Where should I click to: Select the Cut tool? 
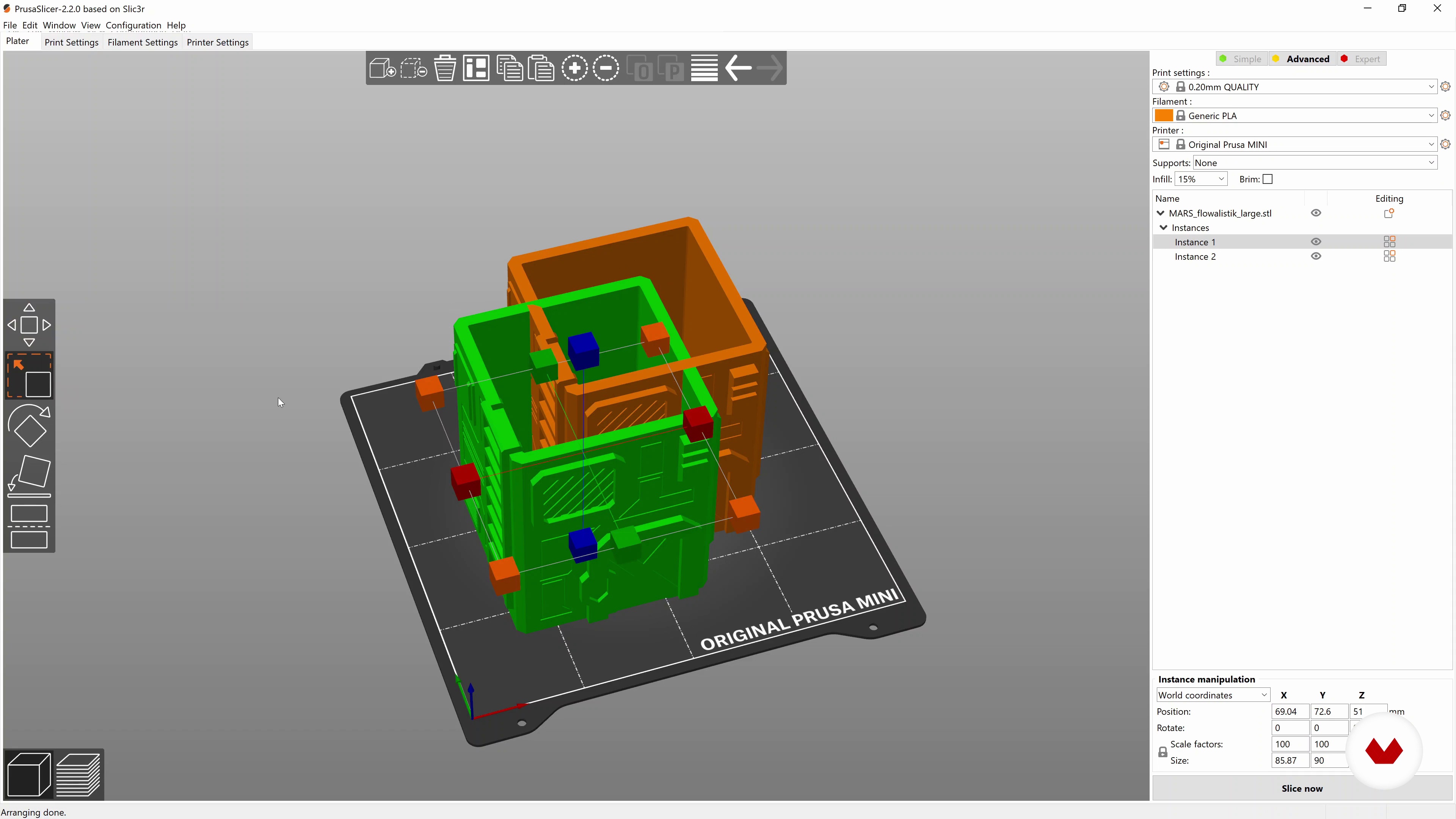click(x=29, y=526)
